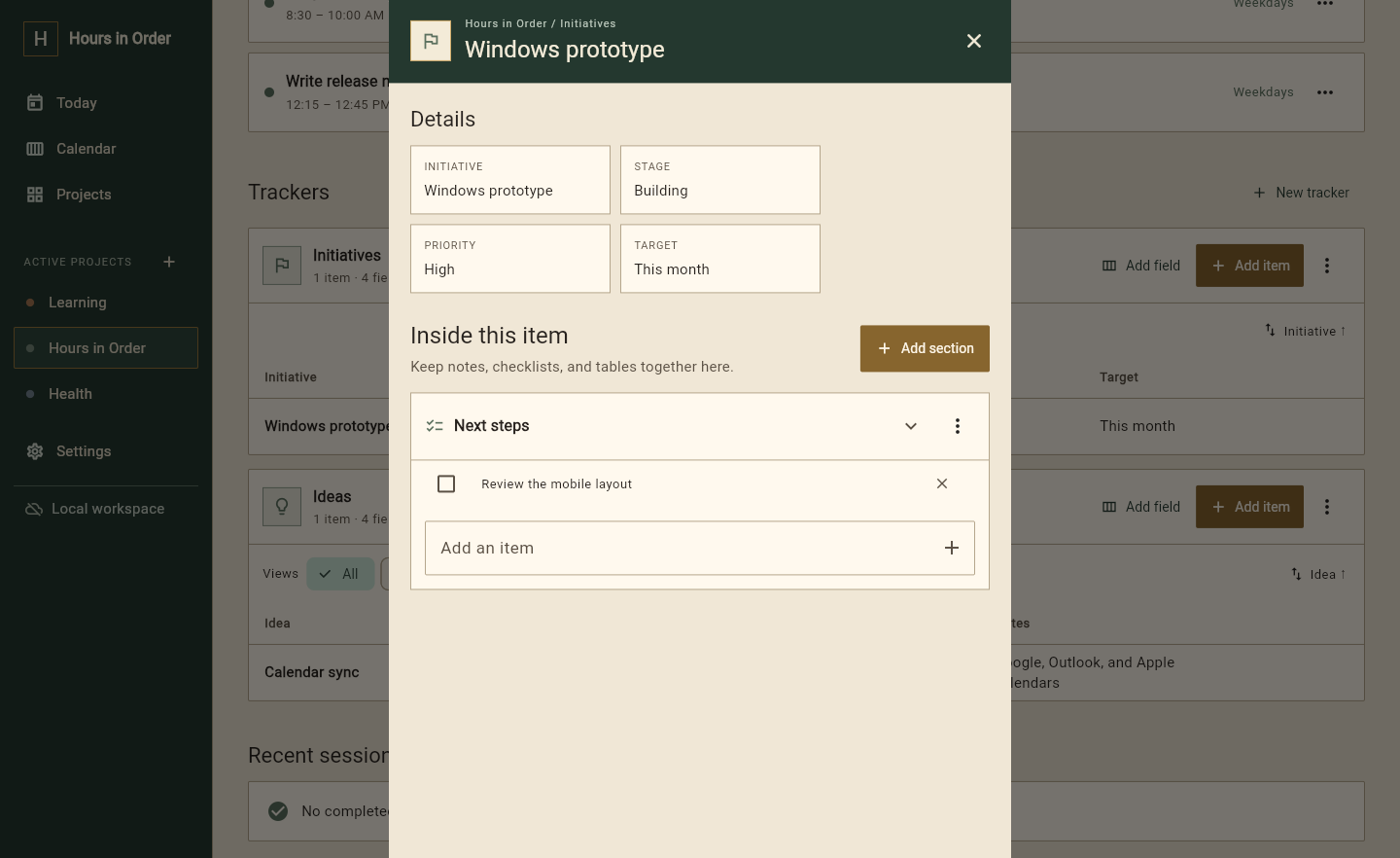This screenshot has height=858, width=1400.
Task: Check the Review the mobile layout checkbox
Action: pos(446,483)
